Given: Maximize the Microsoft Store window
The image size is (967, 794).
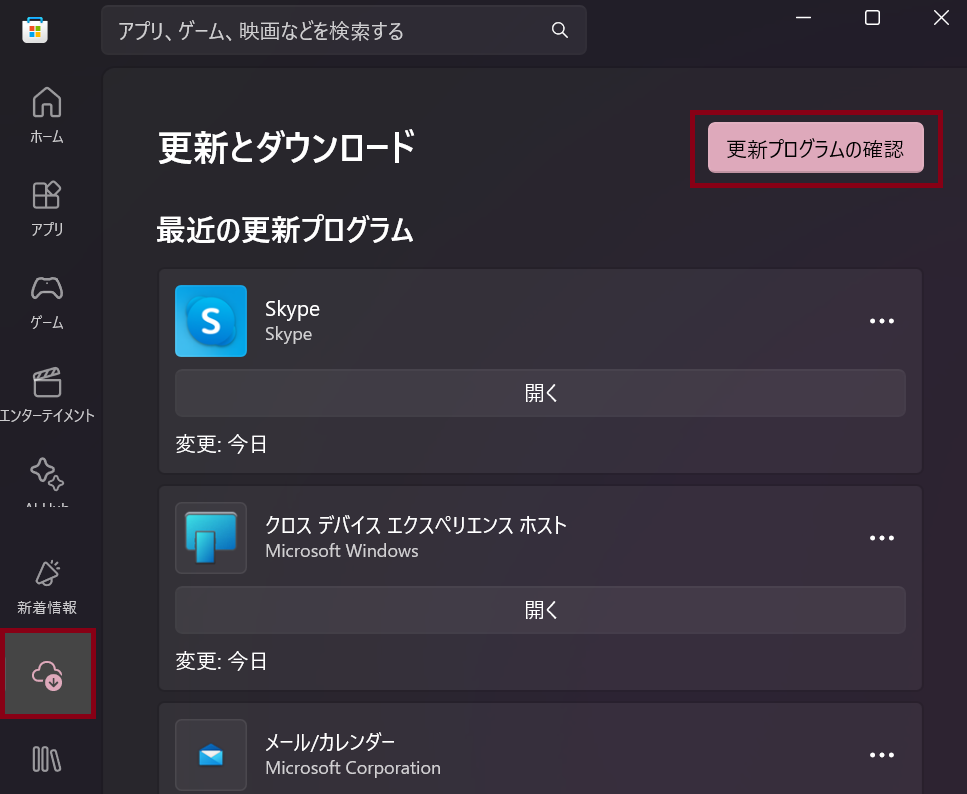Looking at the screenshot, I should point(872,18).
